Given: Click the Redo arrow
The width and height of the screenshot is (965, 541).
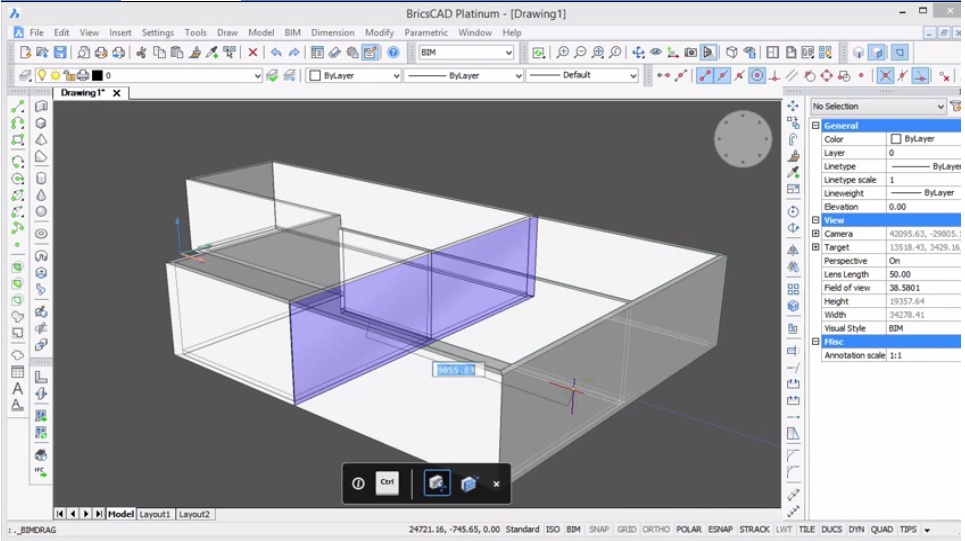Looking at the screenshot, I should (x=294, y=52).
